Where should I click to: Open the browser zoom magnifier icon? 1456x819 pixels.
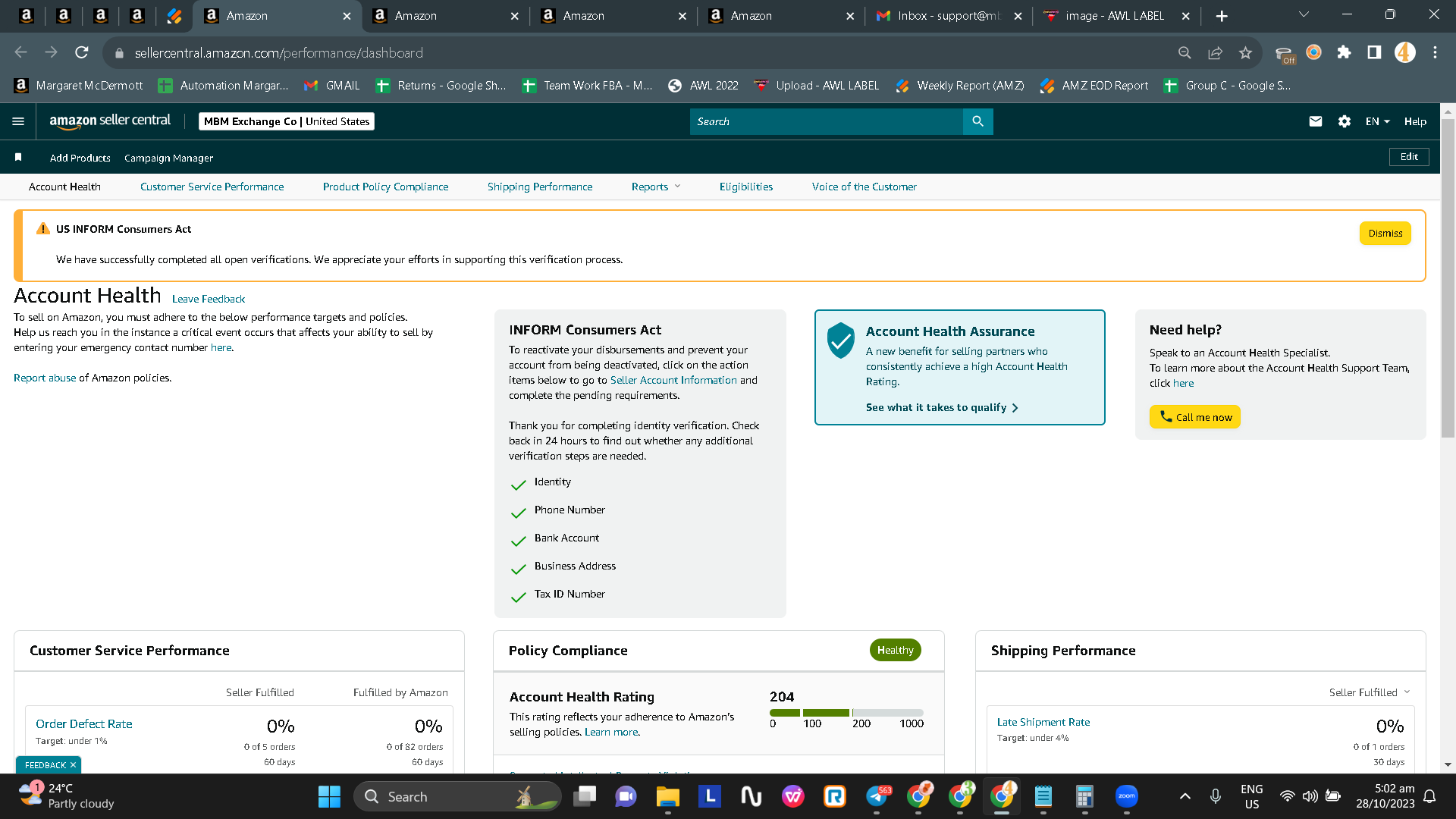pos(1185,52)
